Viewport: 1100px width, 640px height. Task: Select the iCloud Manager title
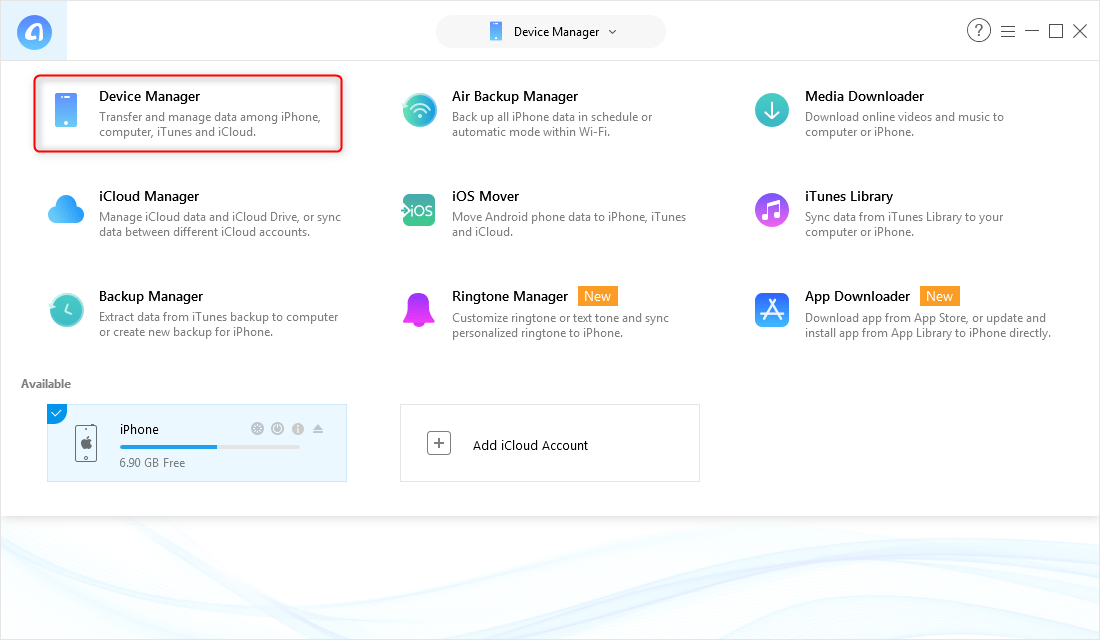click(x=149, y=196)
